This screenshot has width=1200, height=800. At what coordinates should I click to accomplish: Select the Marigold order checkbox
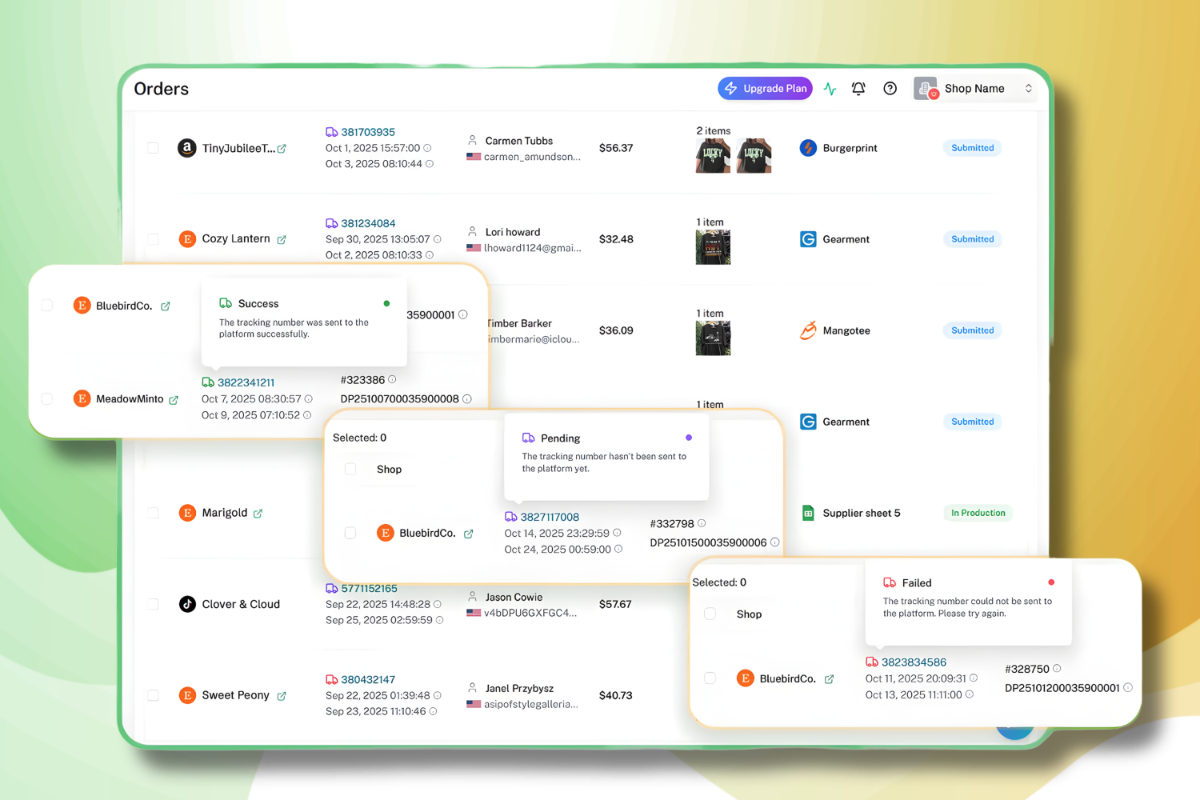(153, 513)
